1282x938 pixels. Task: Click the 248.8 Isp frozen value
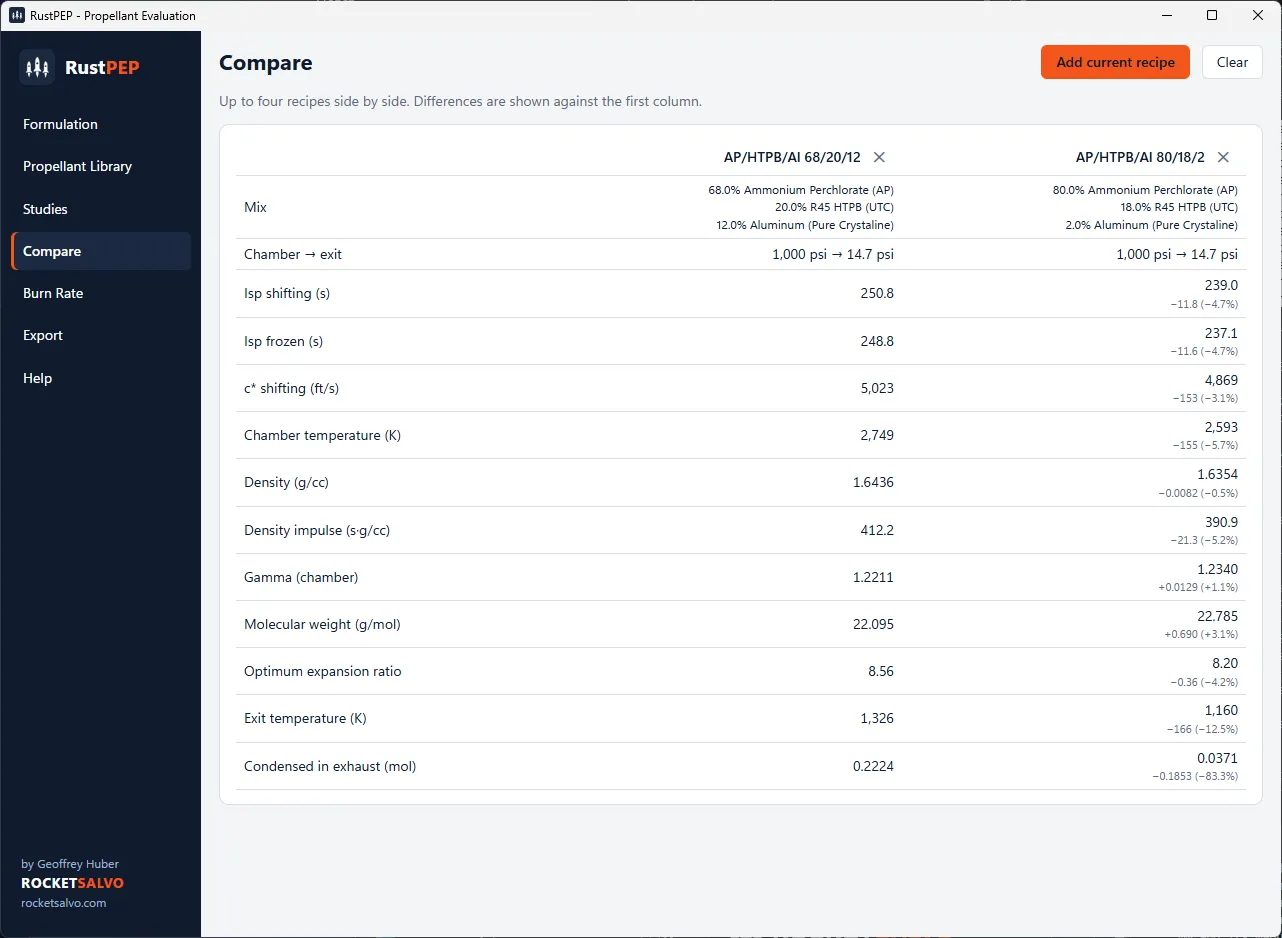[x=876, y=341]
